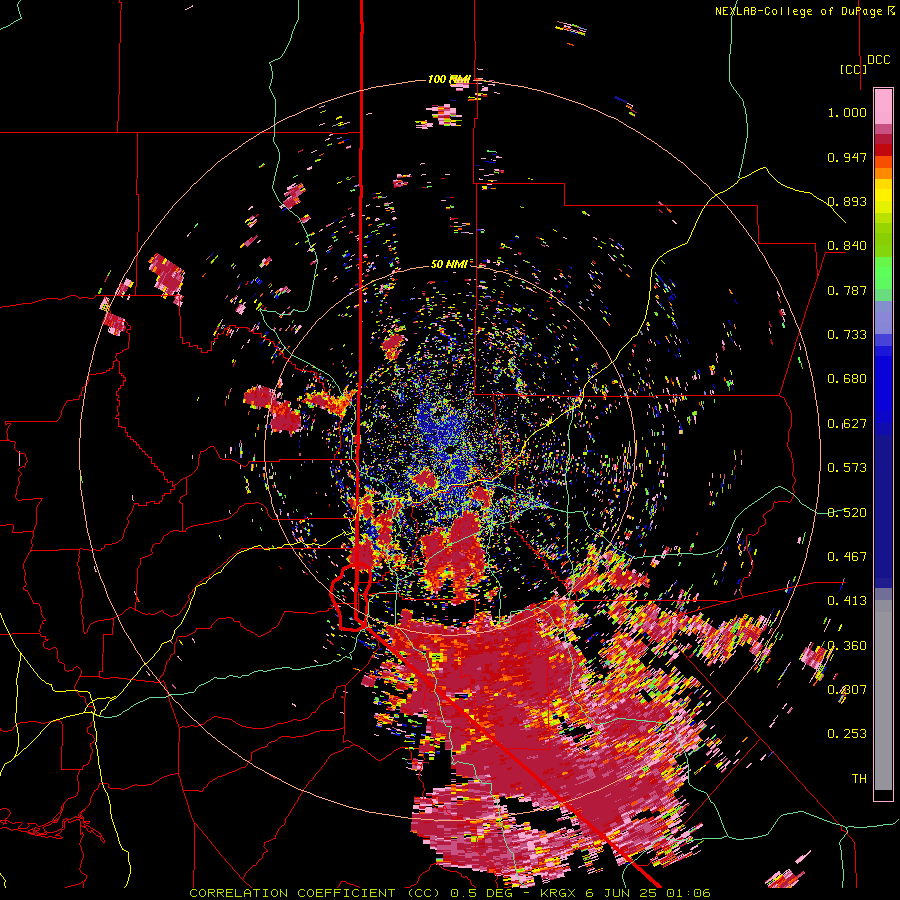Click the DCC product label
The height and width of the screenshot is (900, 900).
(x=878, y=60)
